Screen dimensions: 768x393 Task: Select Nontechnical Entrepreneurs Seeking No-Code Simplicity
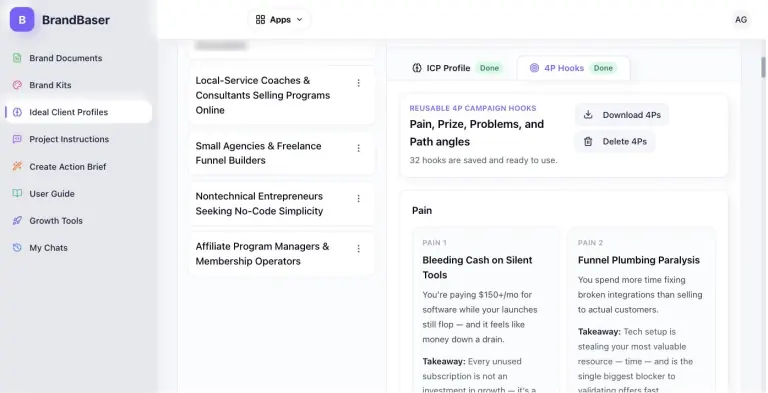click(282, 203)
